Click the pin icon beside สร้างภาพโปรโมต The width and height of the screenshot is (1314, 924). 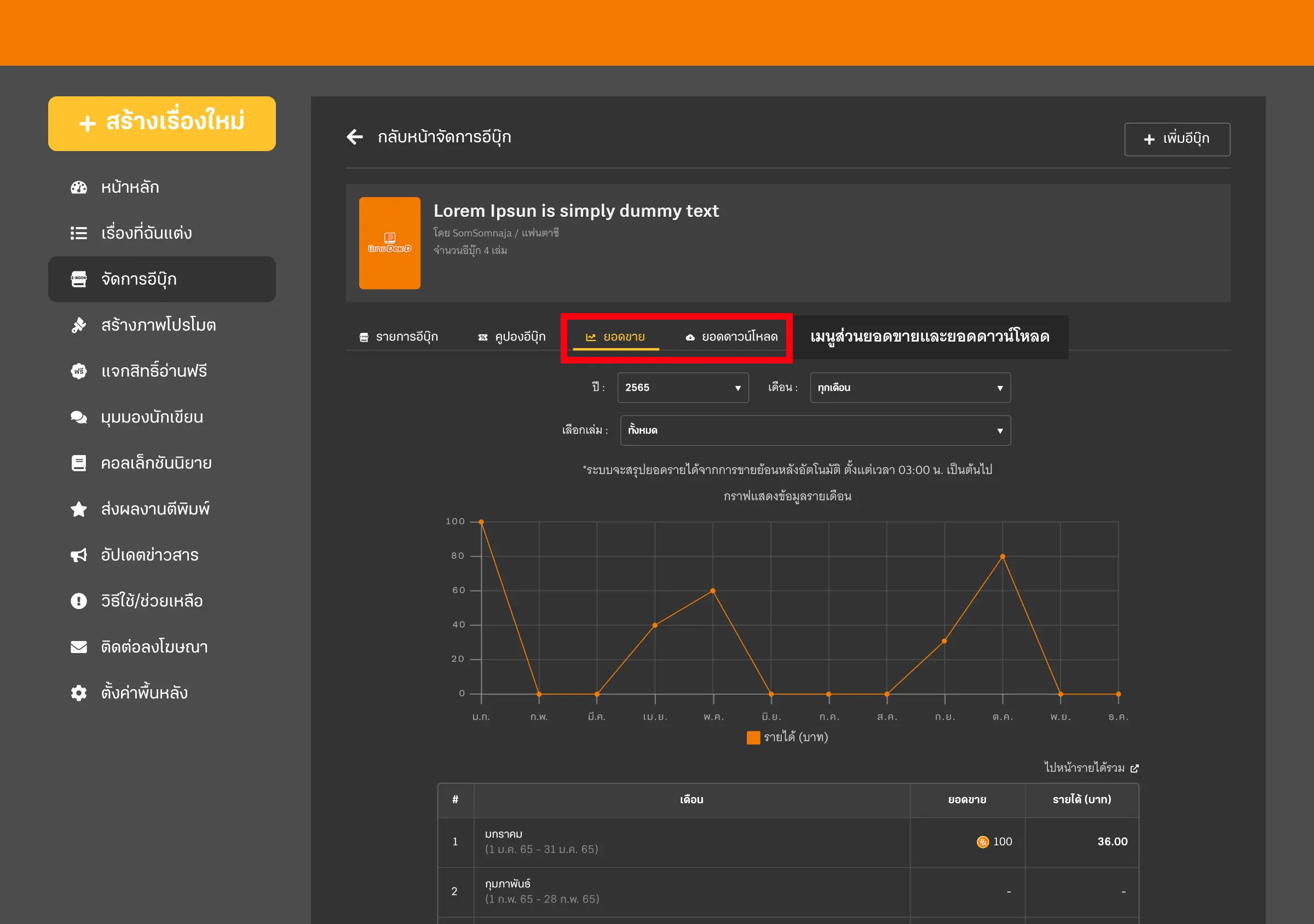click(x=78, y=325)
